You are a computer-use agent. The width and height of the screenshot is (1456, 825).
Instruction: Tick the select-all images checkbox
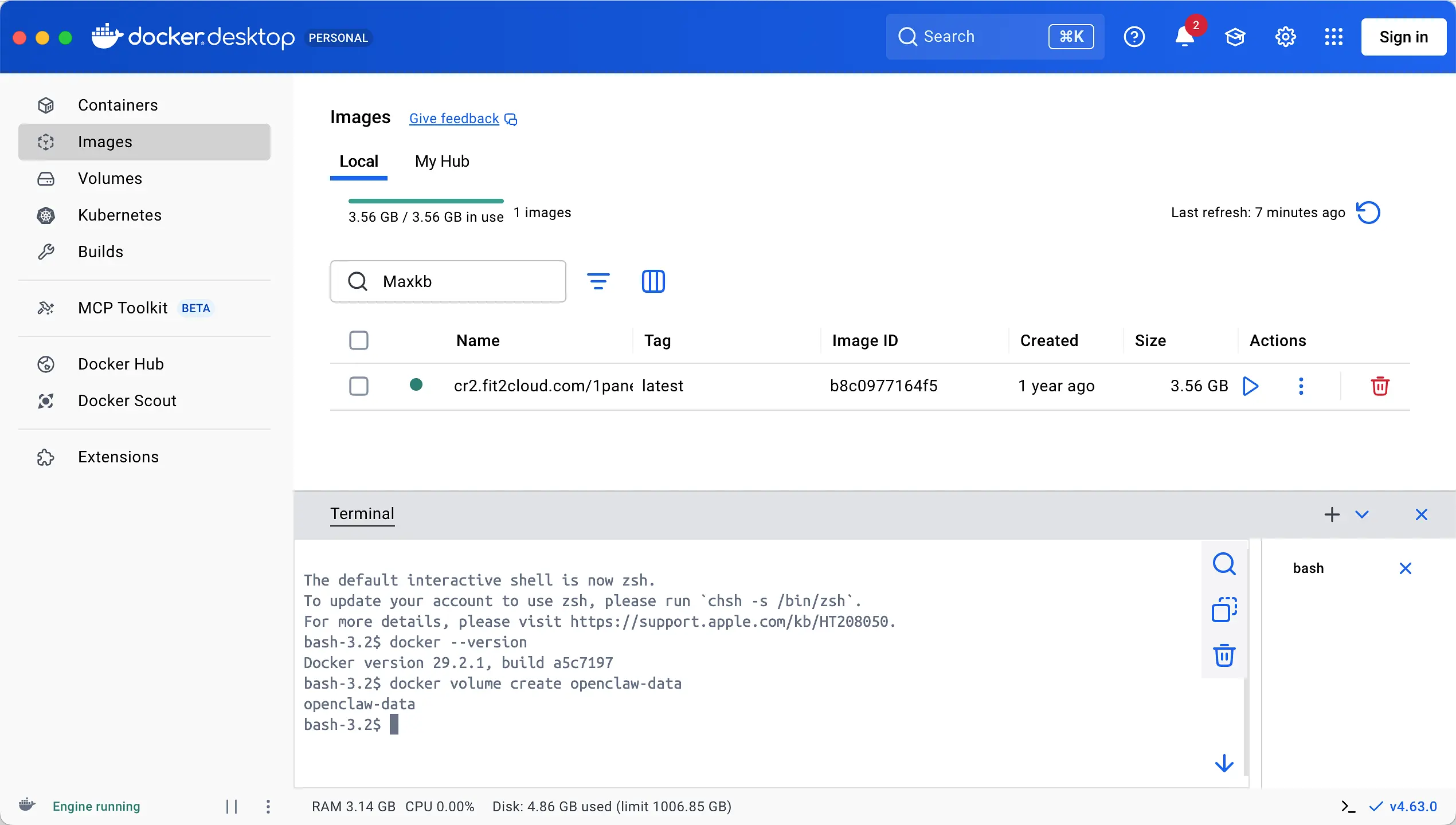point(359,340)
